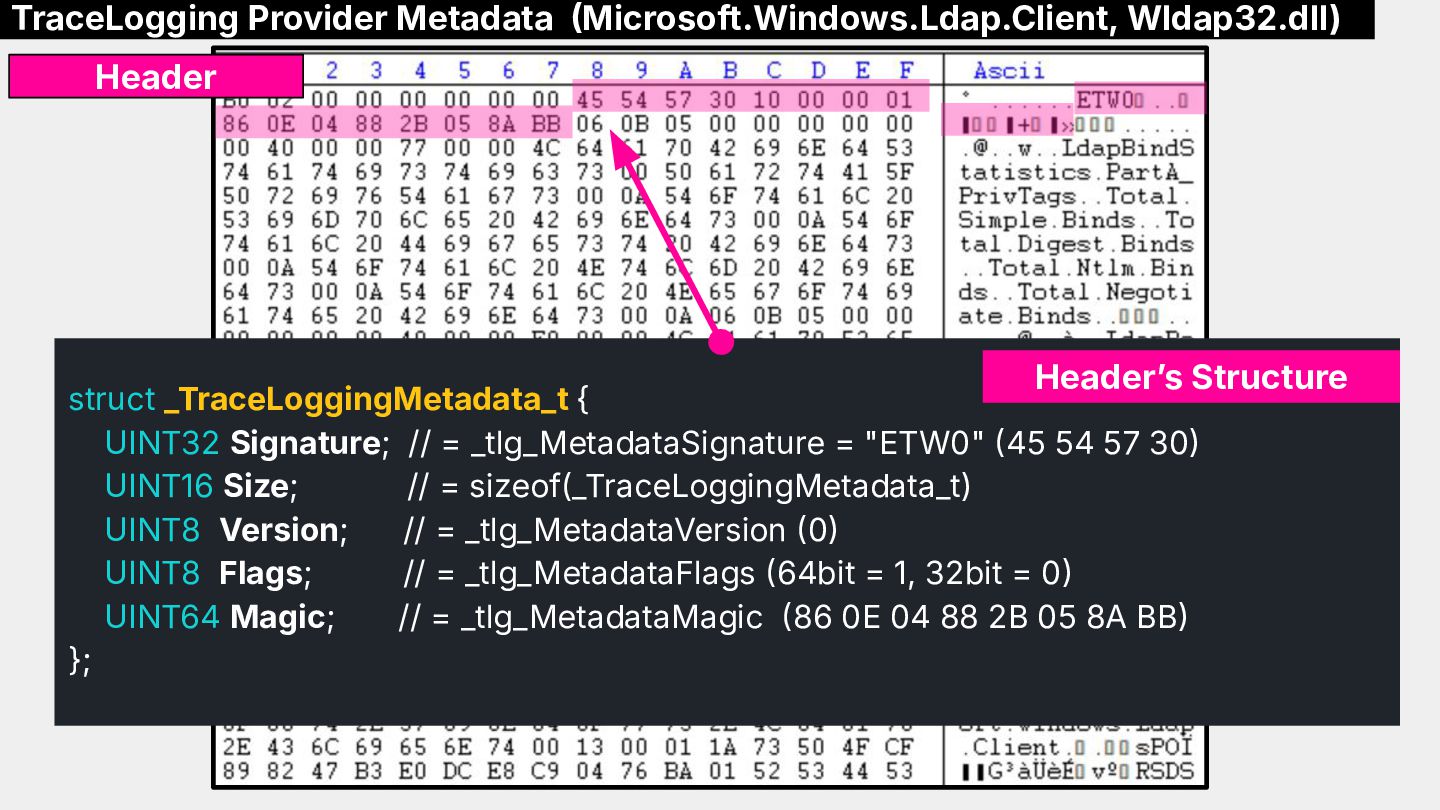The image size is (1440, 810).
Task: Click the pink "Header" label
Action: point(155,77)
